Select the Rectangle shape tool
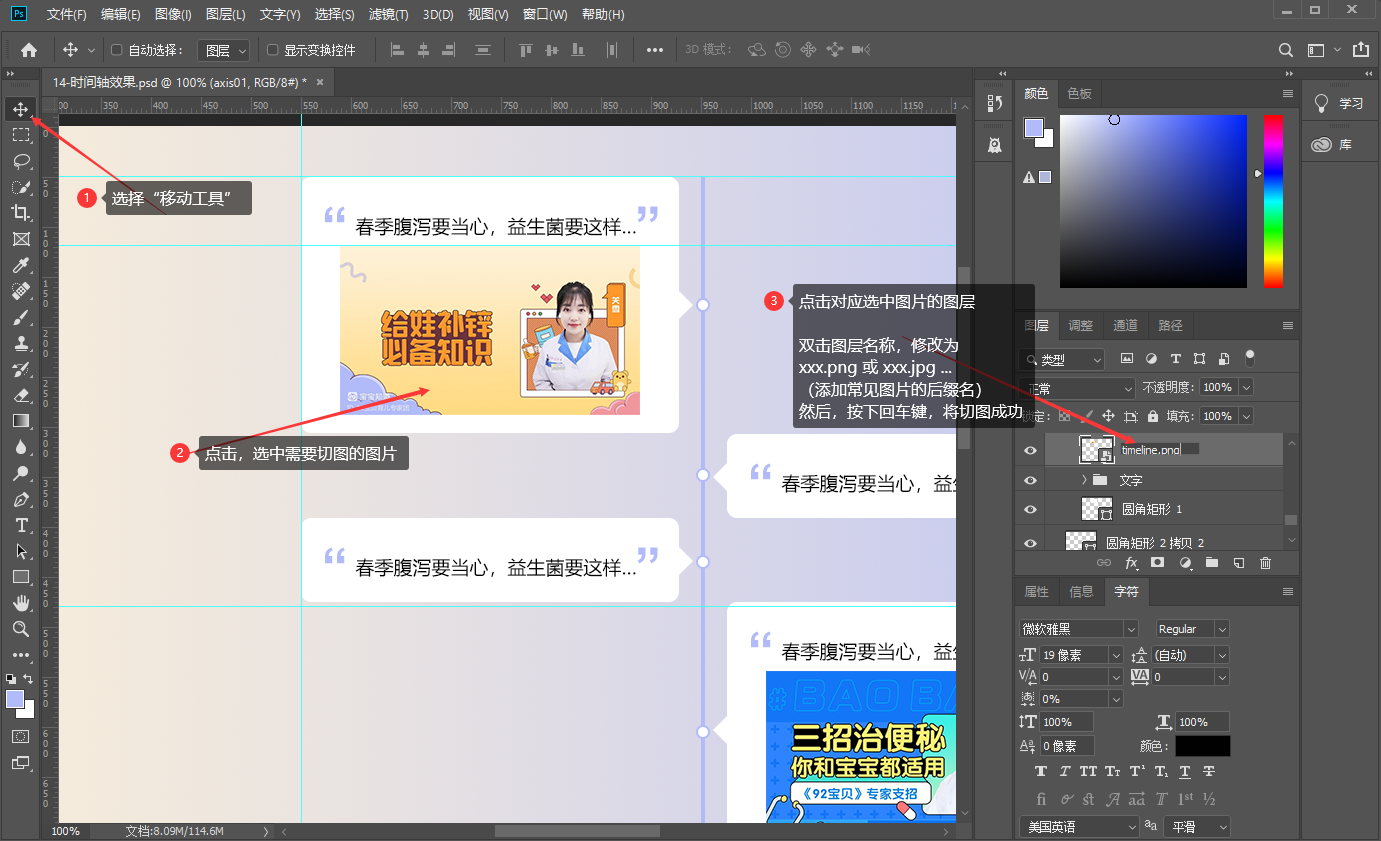 click(21, 577)
